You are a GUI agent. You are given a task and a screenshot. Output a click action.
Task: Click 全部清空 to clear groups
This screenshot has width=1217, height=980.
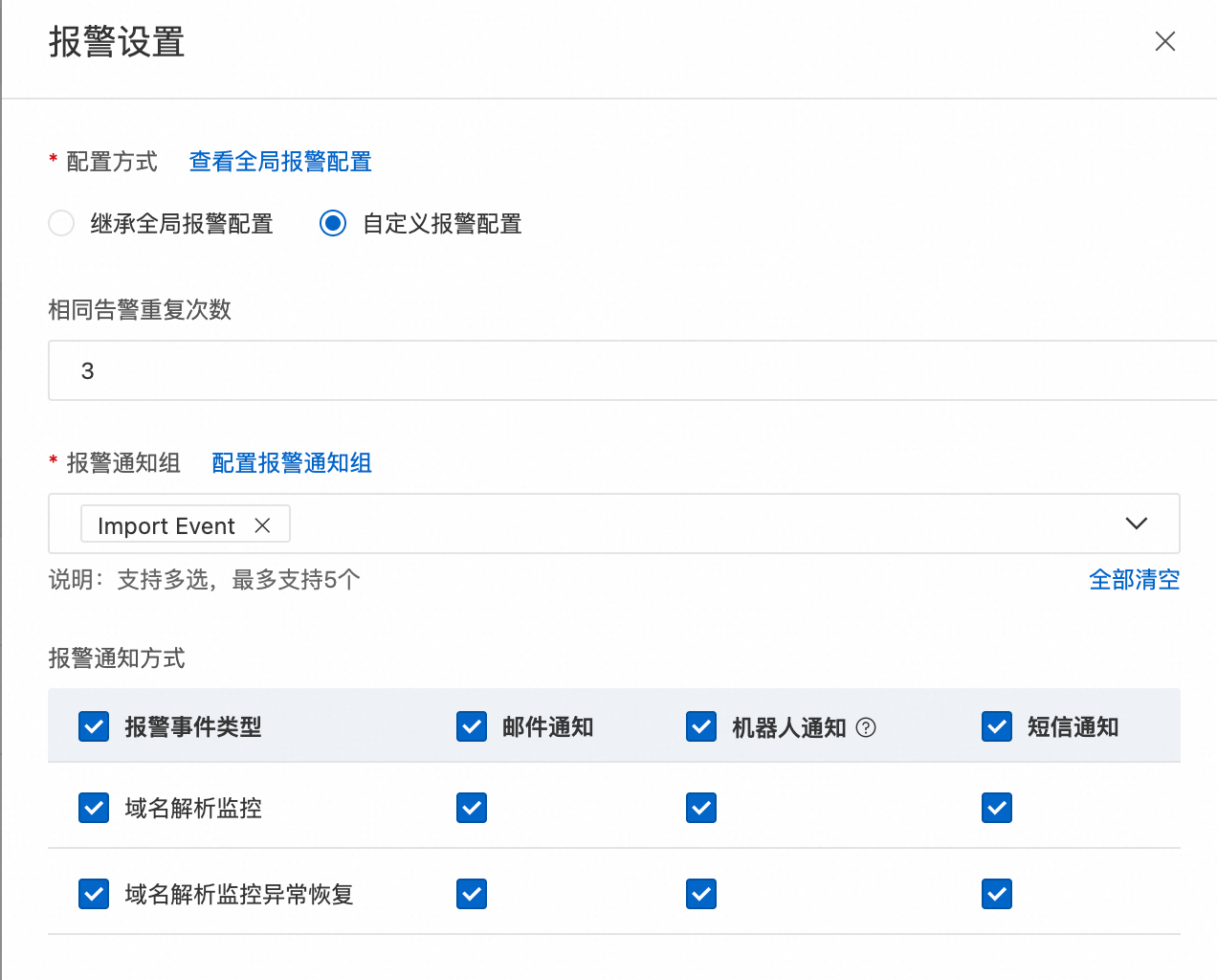[1134, 580]
